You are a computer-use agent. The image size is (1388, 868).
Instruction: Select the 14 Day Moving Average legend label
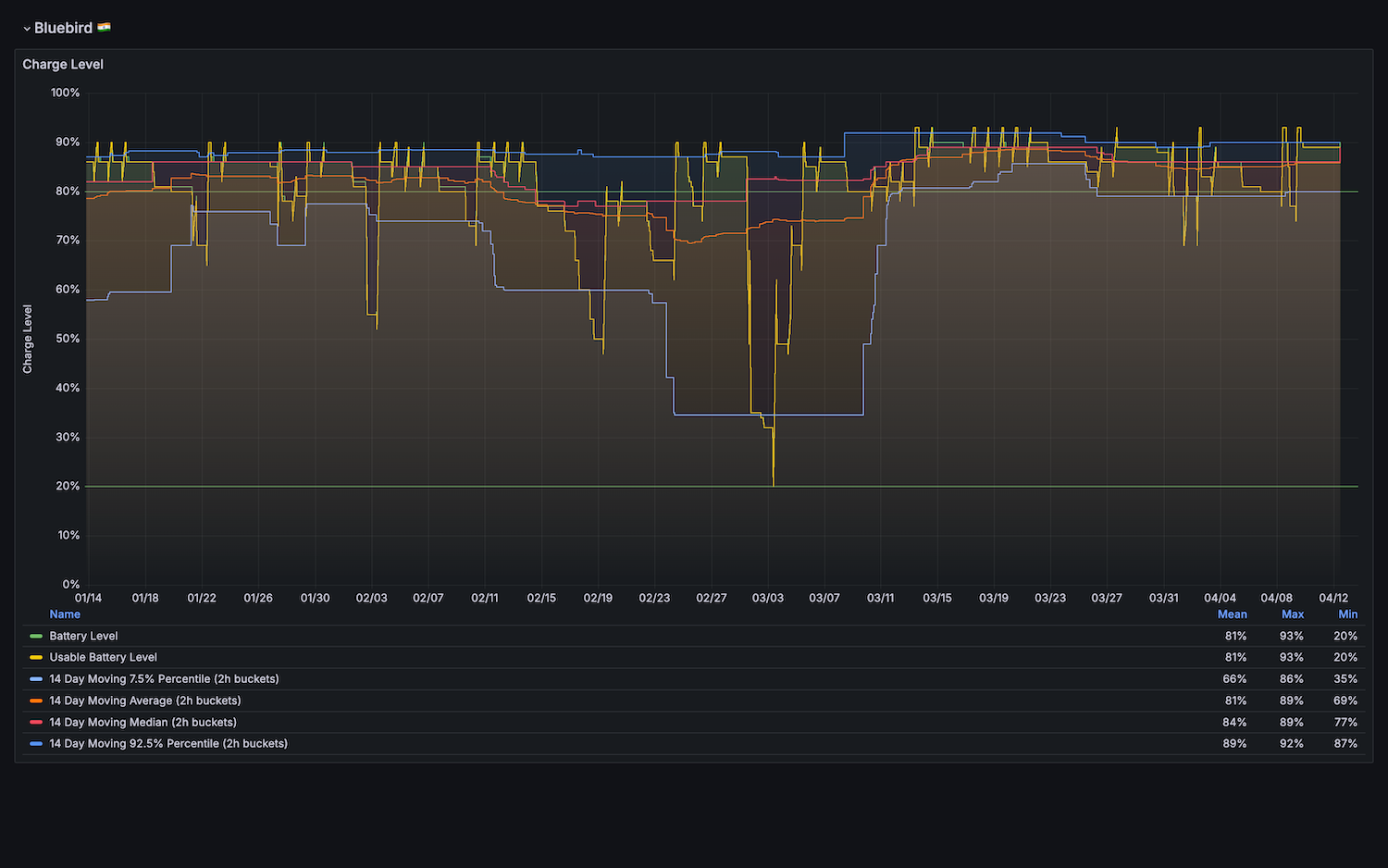[x=144, y=701]
